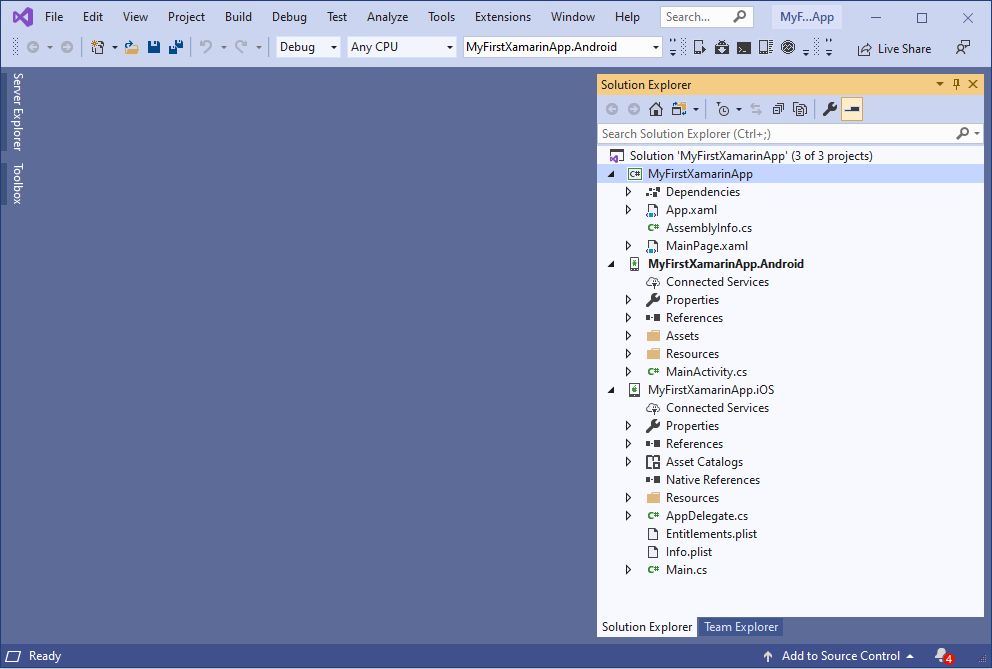This screenshot has width=992, height=669.
Task: Click the device run icon in the Android toolbar
Action: 700,47
